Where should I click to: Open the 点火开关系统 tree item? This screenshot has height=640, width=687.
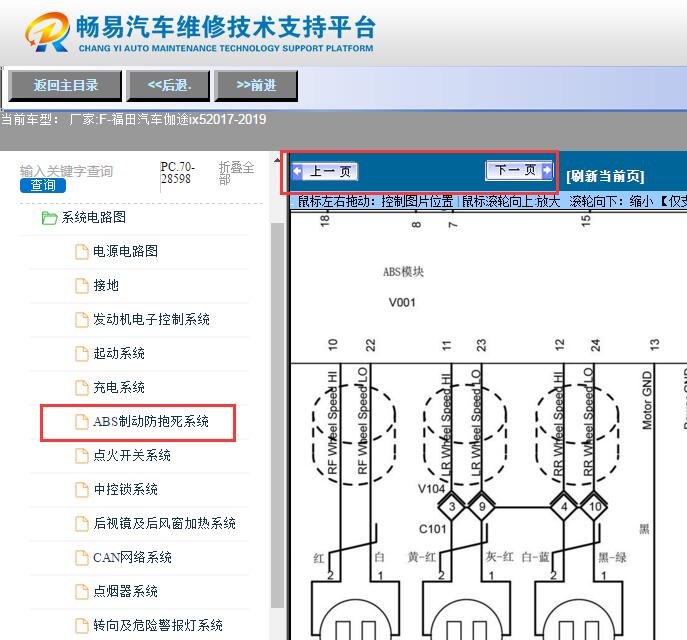pos(132,456)
